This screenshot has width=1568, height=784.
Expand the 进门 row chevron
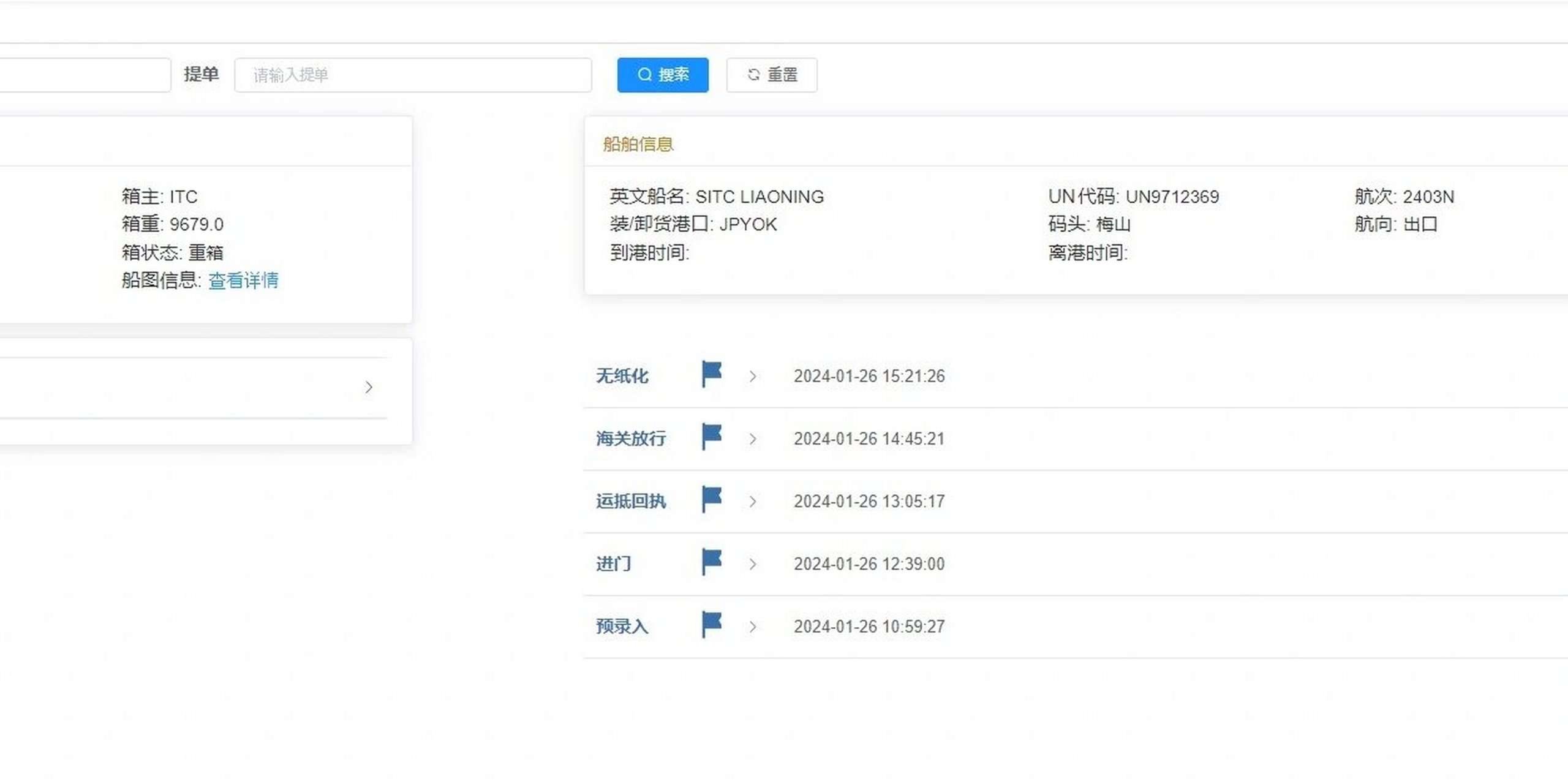coord(753,563)
